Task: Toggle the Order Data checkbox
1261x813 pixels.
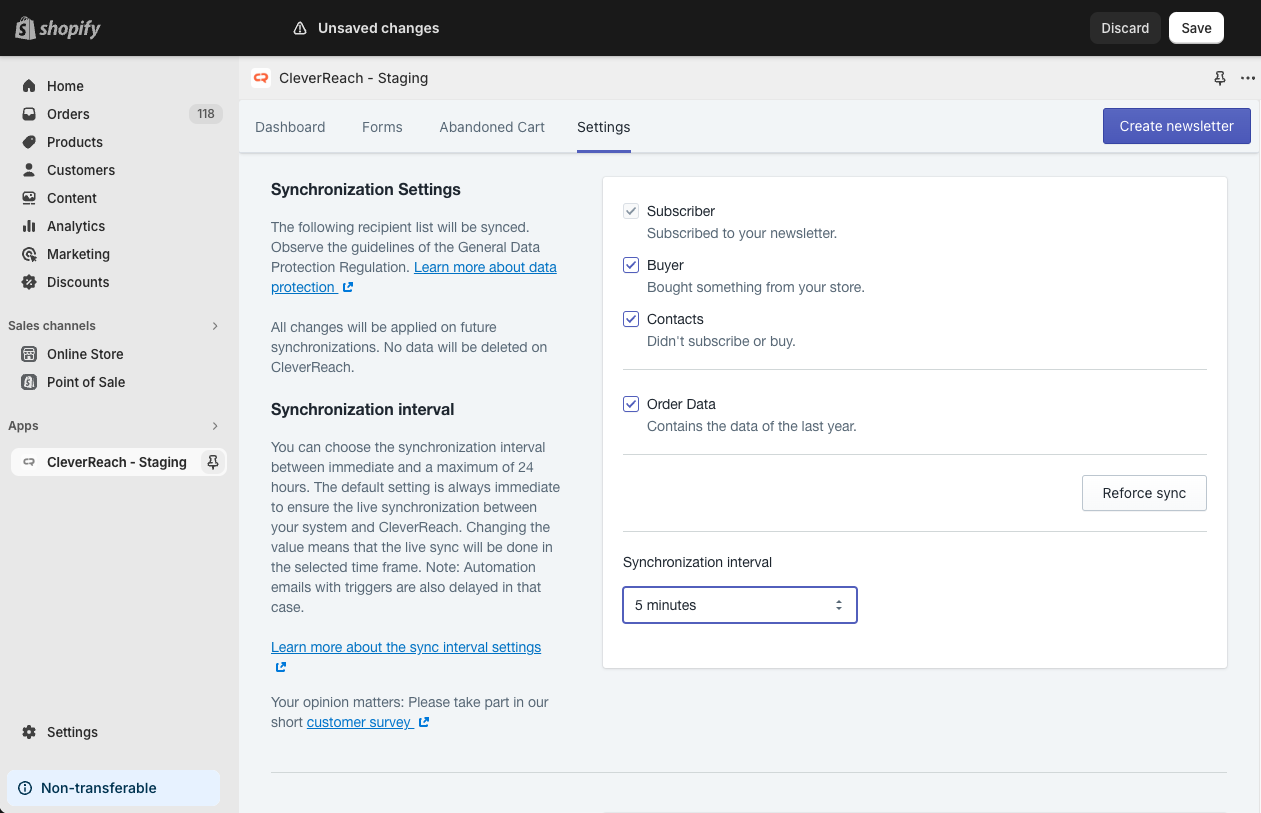Action: (x=631, y=404)
